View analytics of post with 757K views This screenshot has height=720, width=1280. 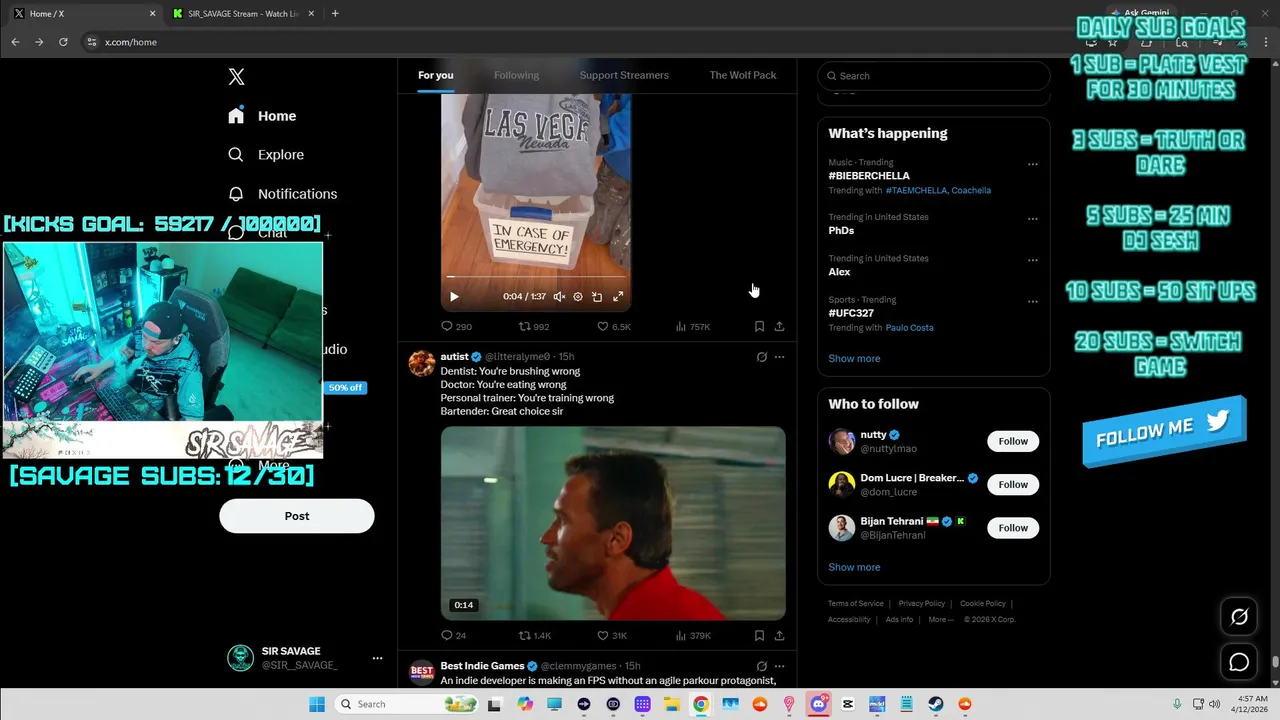coord(693,326)
